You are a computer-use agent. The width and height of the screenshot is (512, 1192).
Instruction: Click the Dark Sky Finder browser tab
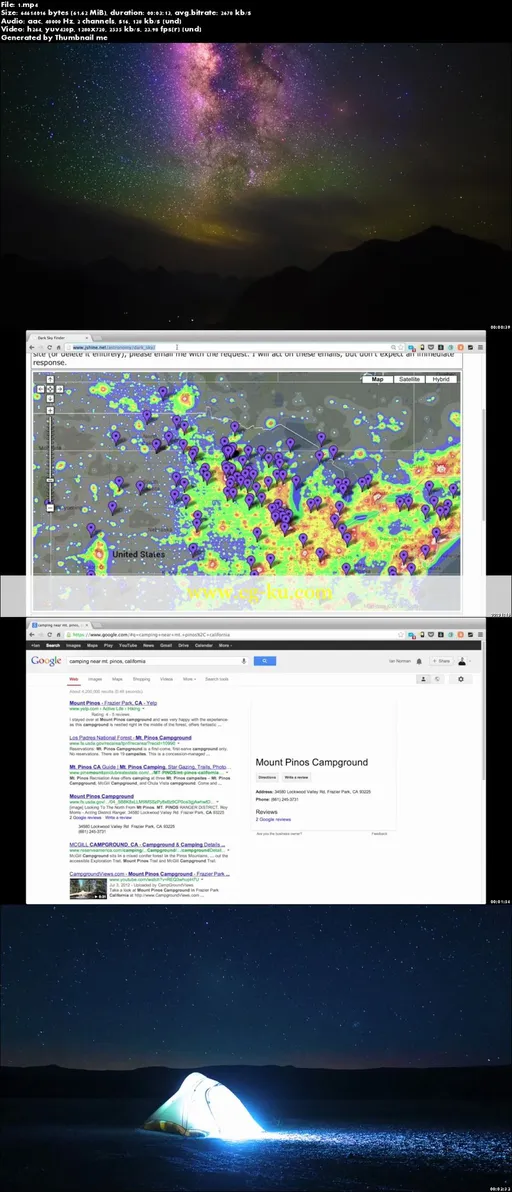(59, 338)
